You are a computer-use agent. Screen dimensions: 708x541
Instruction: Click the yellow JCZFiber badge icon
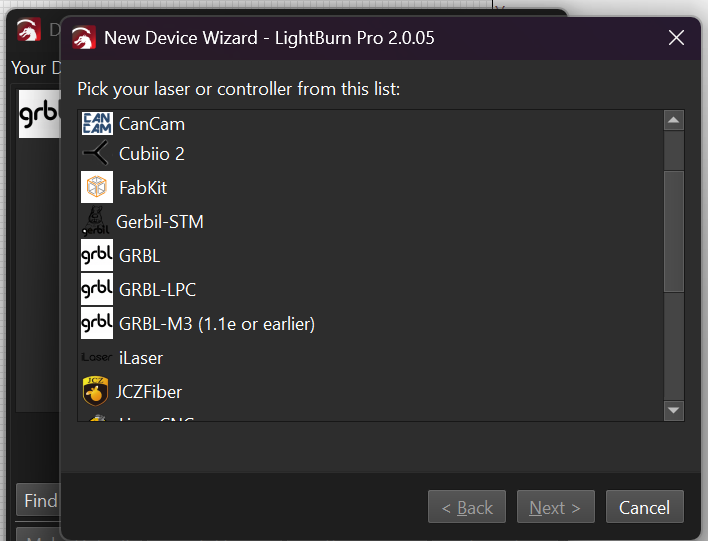96,391
